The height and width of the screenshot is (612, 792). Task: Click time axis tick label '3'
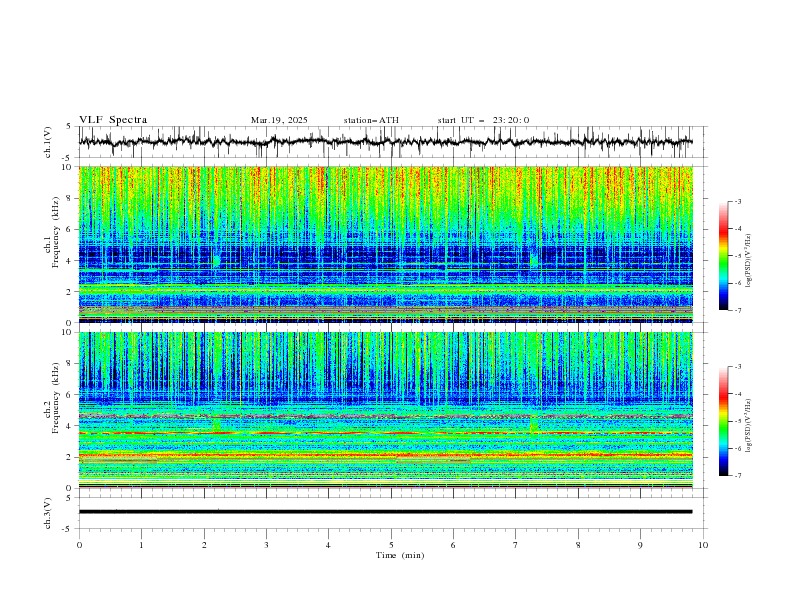click(x=266, y=545)
